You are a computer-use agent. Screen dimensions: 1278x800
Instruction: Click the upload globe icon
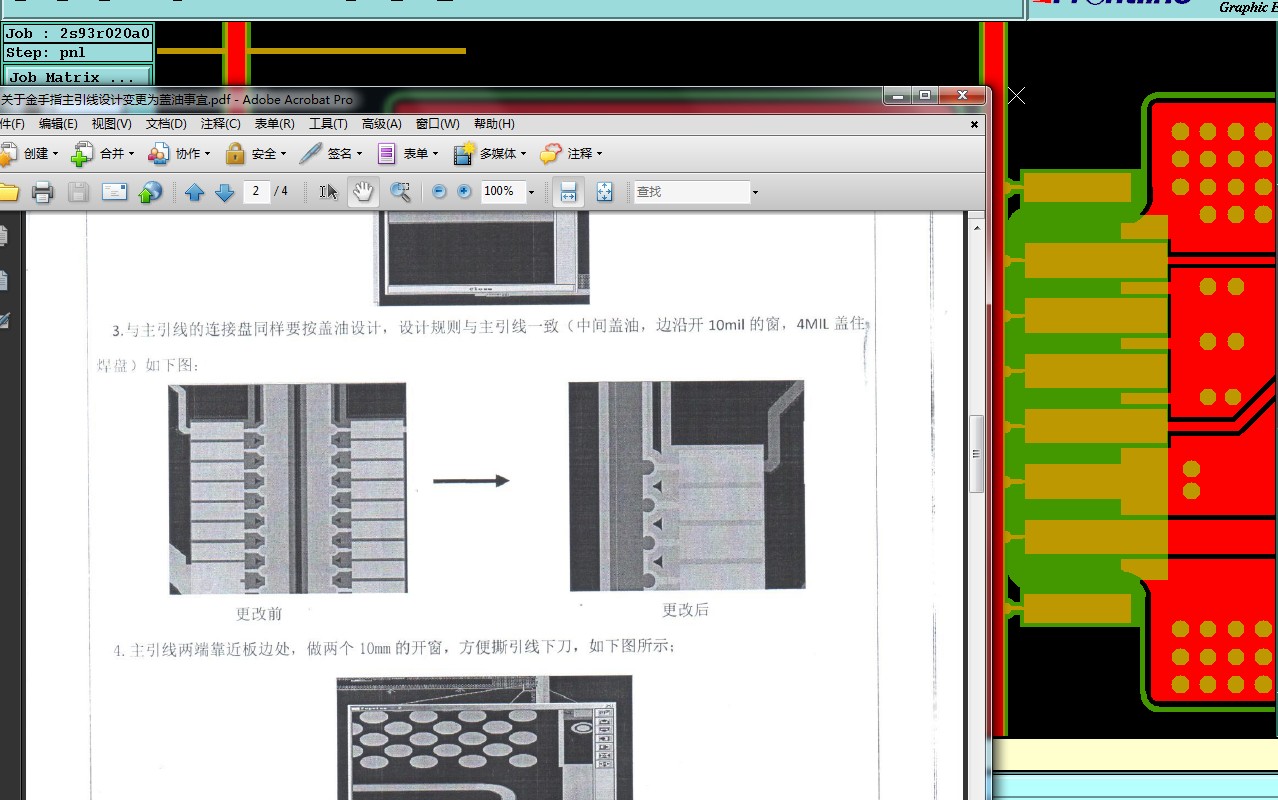click(x=150, y=192)
